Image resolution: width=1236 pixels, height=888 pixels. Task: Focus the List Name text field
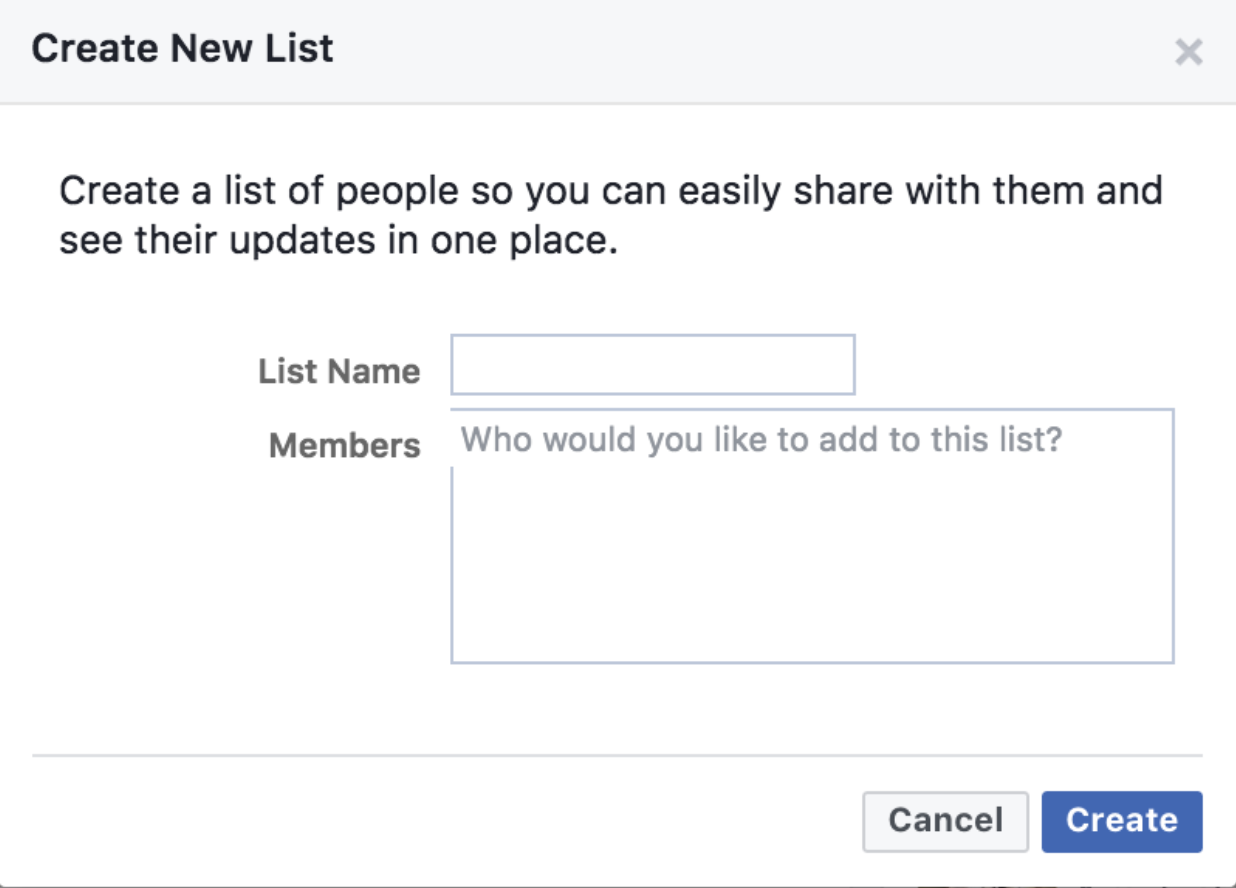click(x=652, y=365)
